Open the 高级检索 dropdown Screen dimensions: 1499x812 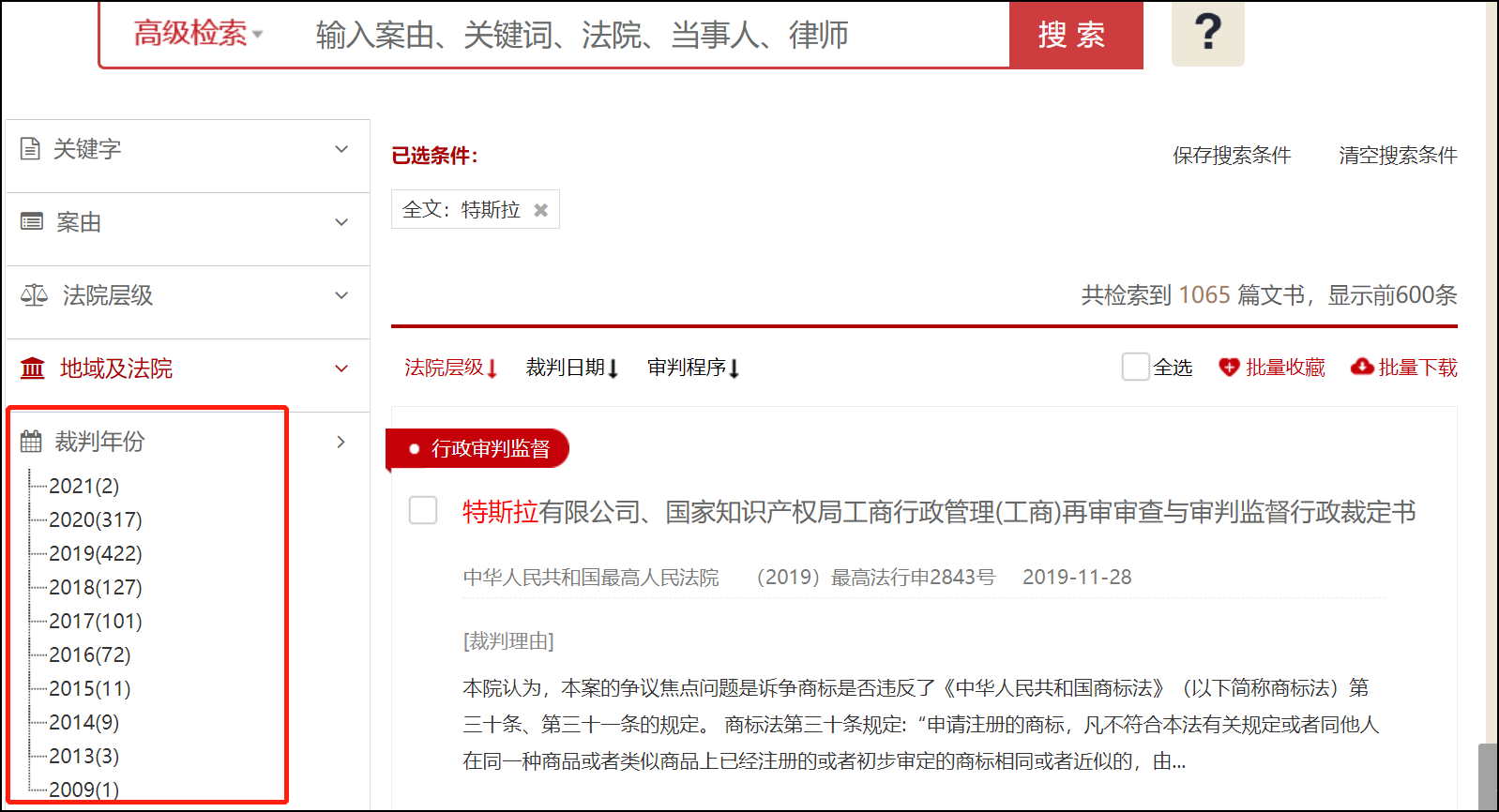coord(198,35)
